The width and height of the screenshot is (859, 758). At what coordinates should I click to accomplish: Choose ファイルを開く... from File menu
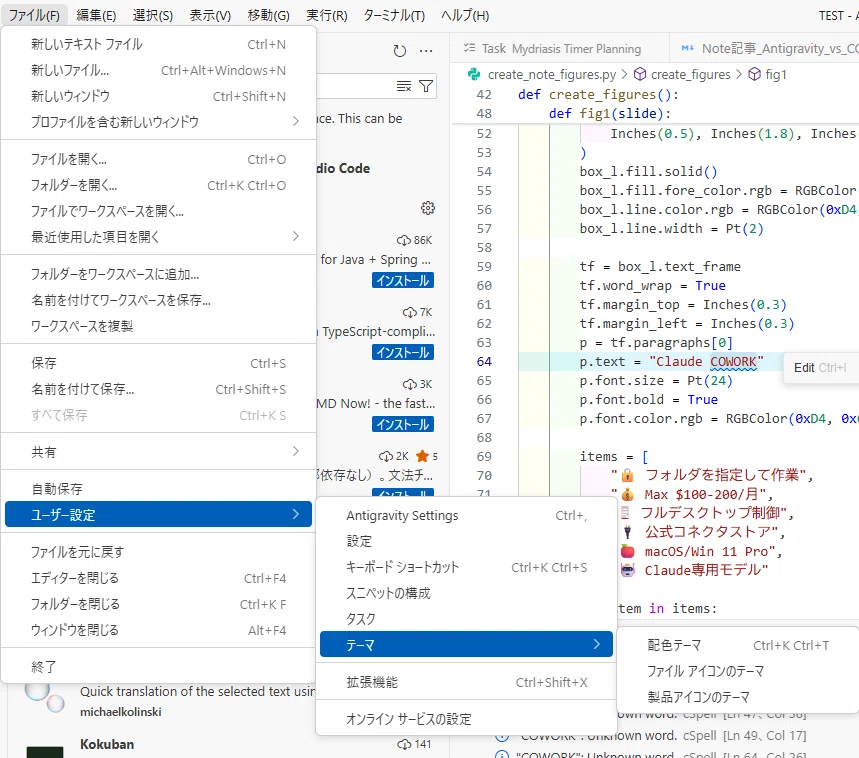pos(158,159)
